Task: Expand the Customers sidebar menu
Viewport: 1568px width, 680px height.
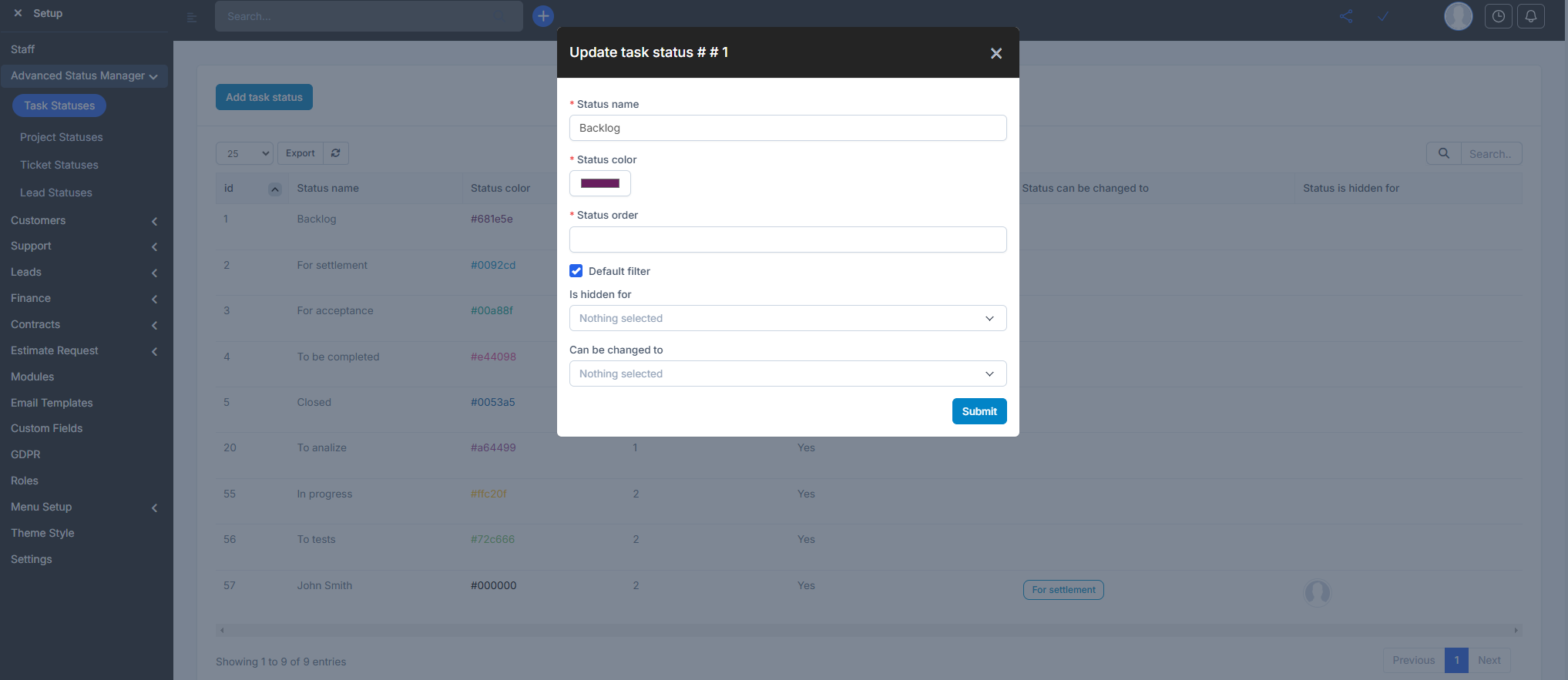Action: point(83,221)
